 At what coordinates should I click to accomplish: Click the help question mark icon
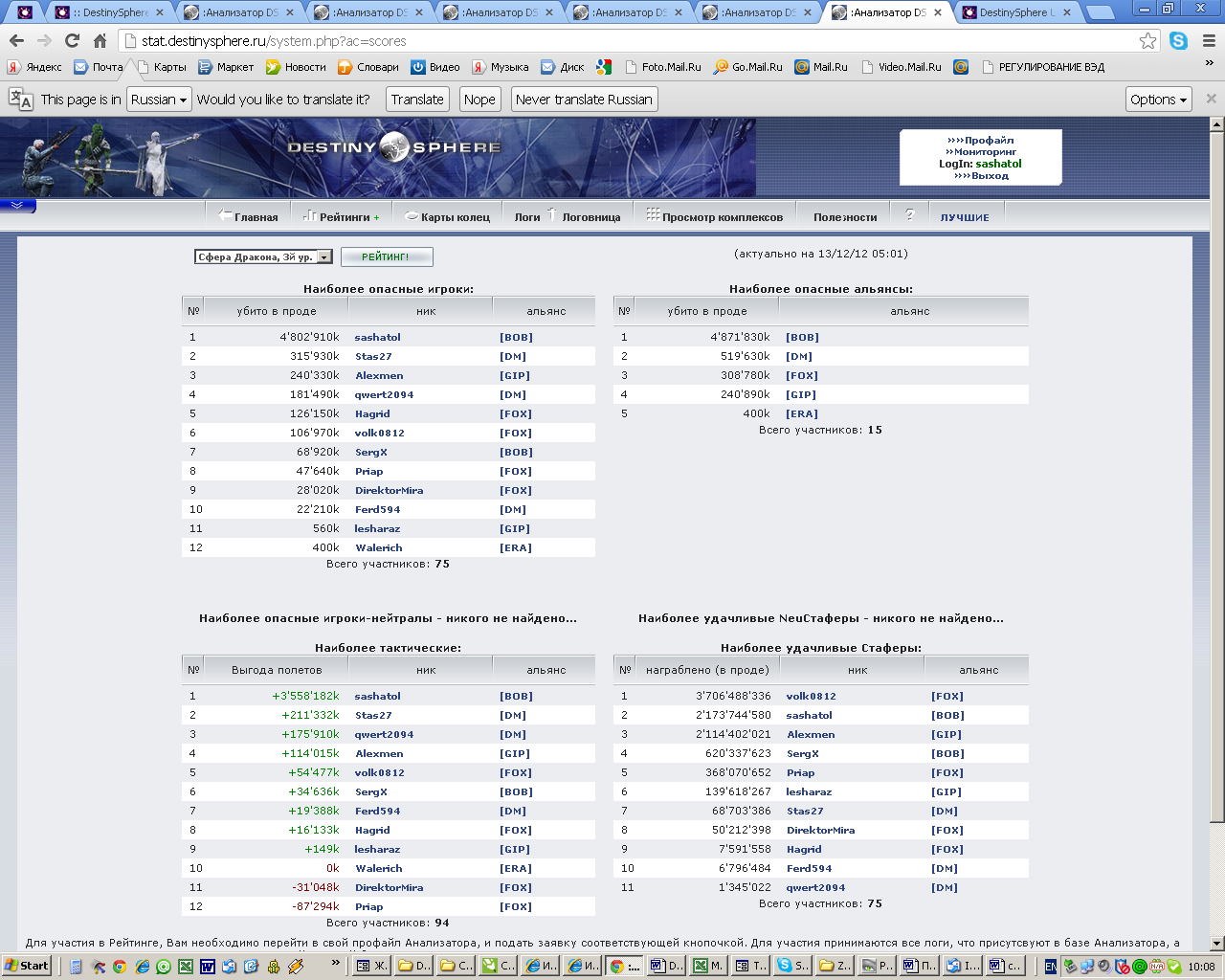pos(909,215)
